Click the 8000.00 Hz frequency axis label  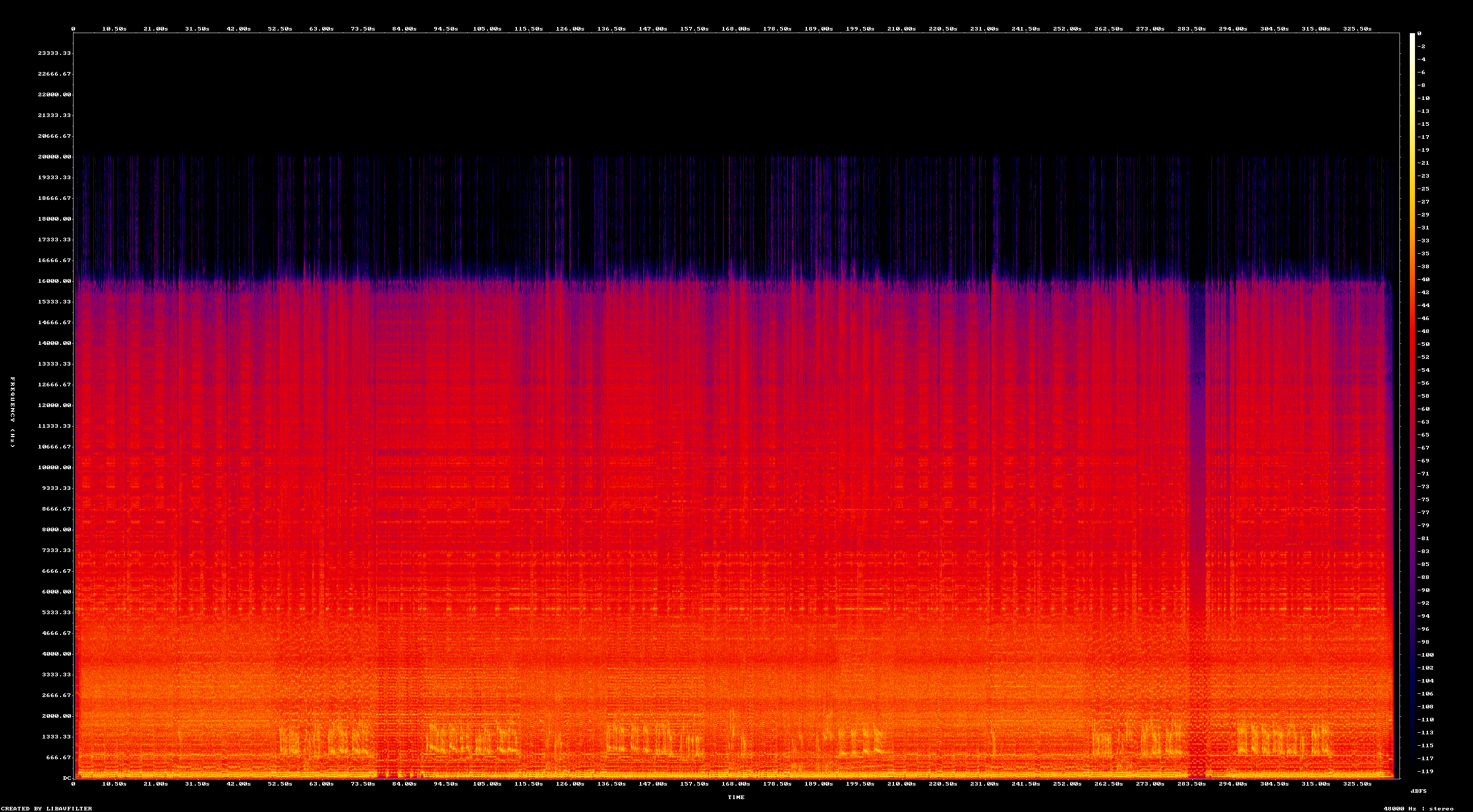(x=56, y=530)
